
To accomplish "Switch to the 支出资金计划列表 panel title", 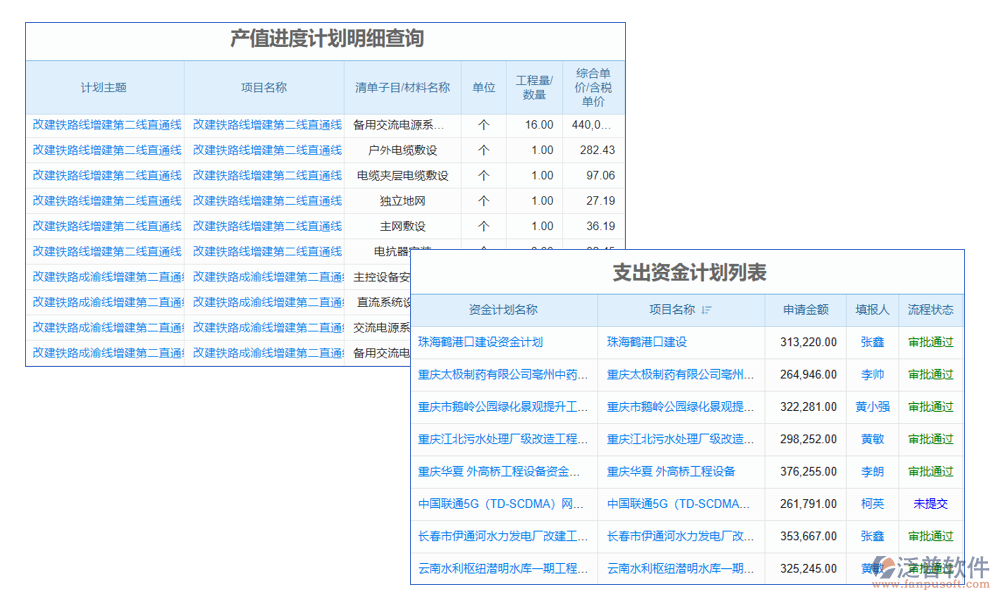I will coord(693,273).
